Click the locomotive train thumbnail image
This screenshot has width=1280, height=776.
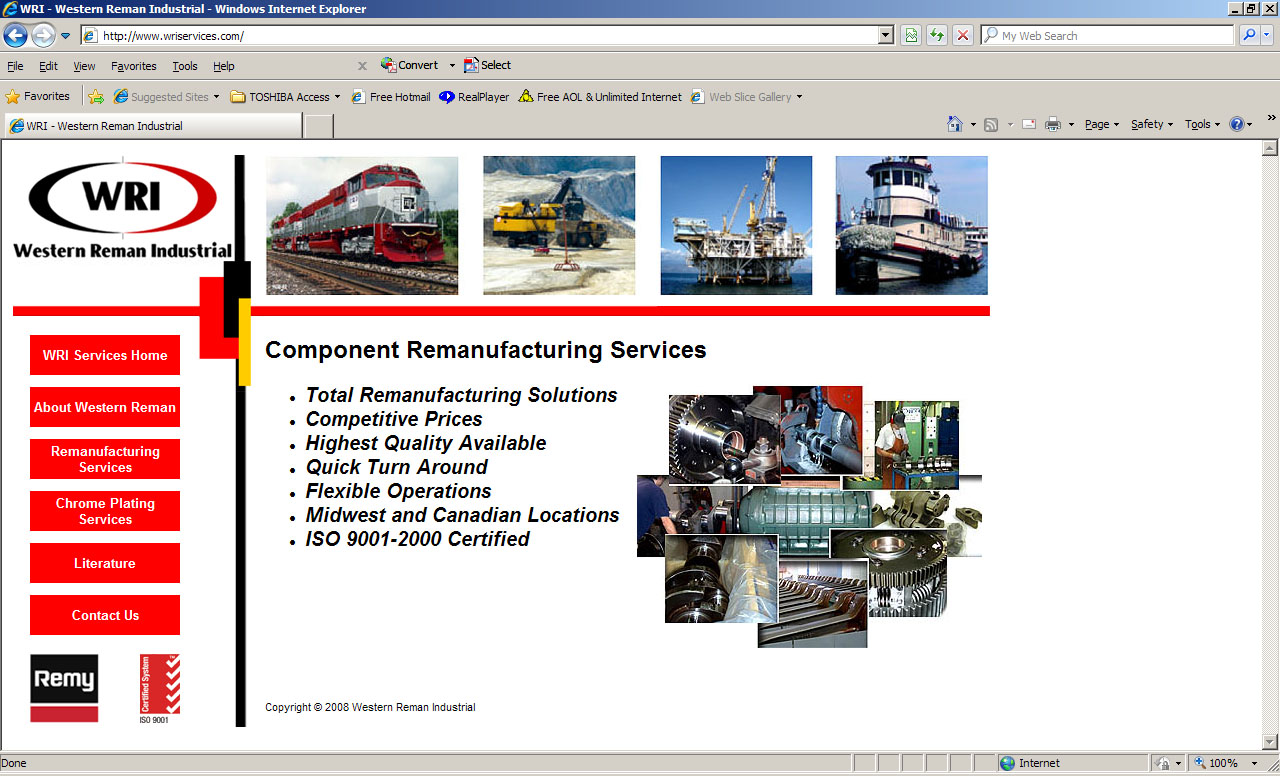point(362,225)
